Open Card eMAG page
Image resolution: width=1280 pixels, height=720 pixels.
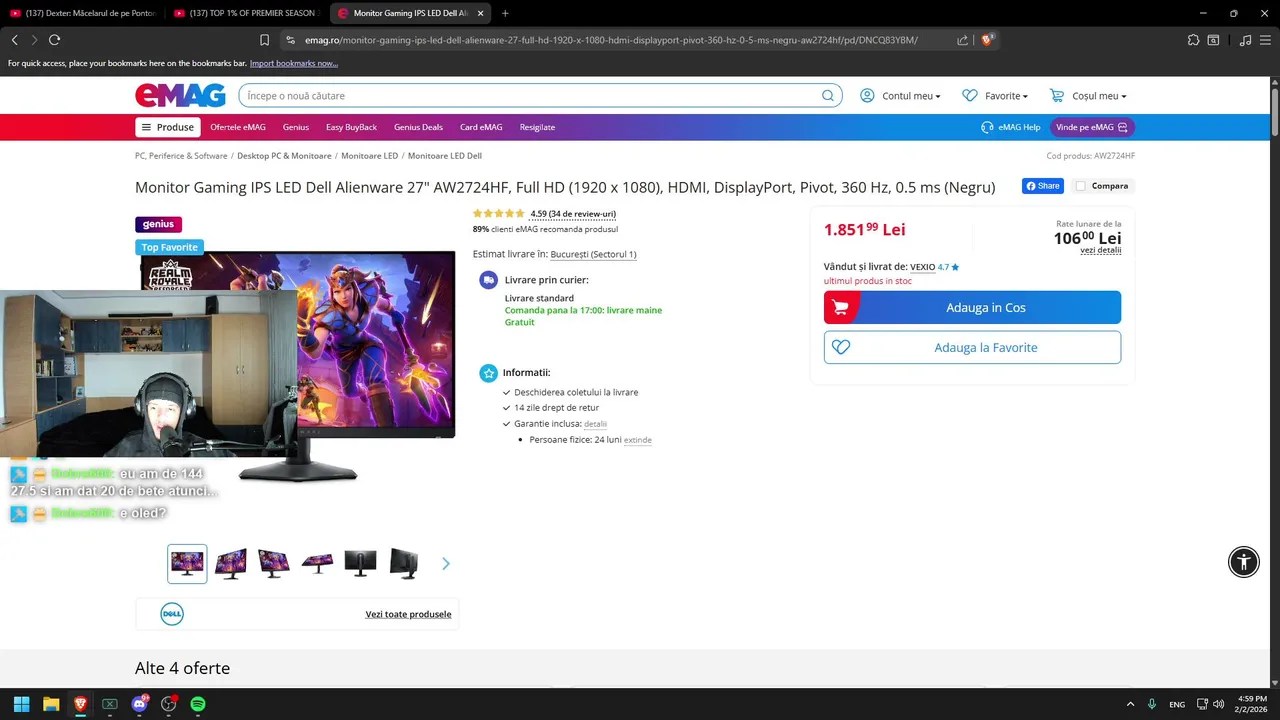pos(481,127)
